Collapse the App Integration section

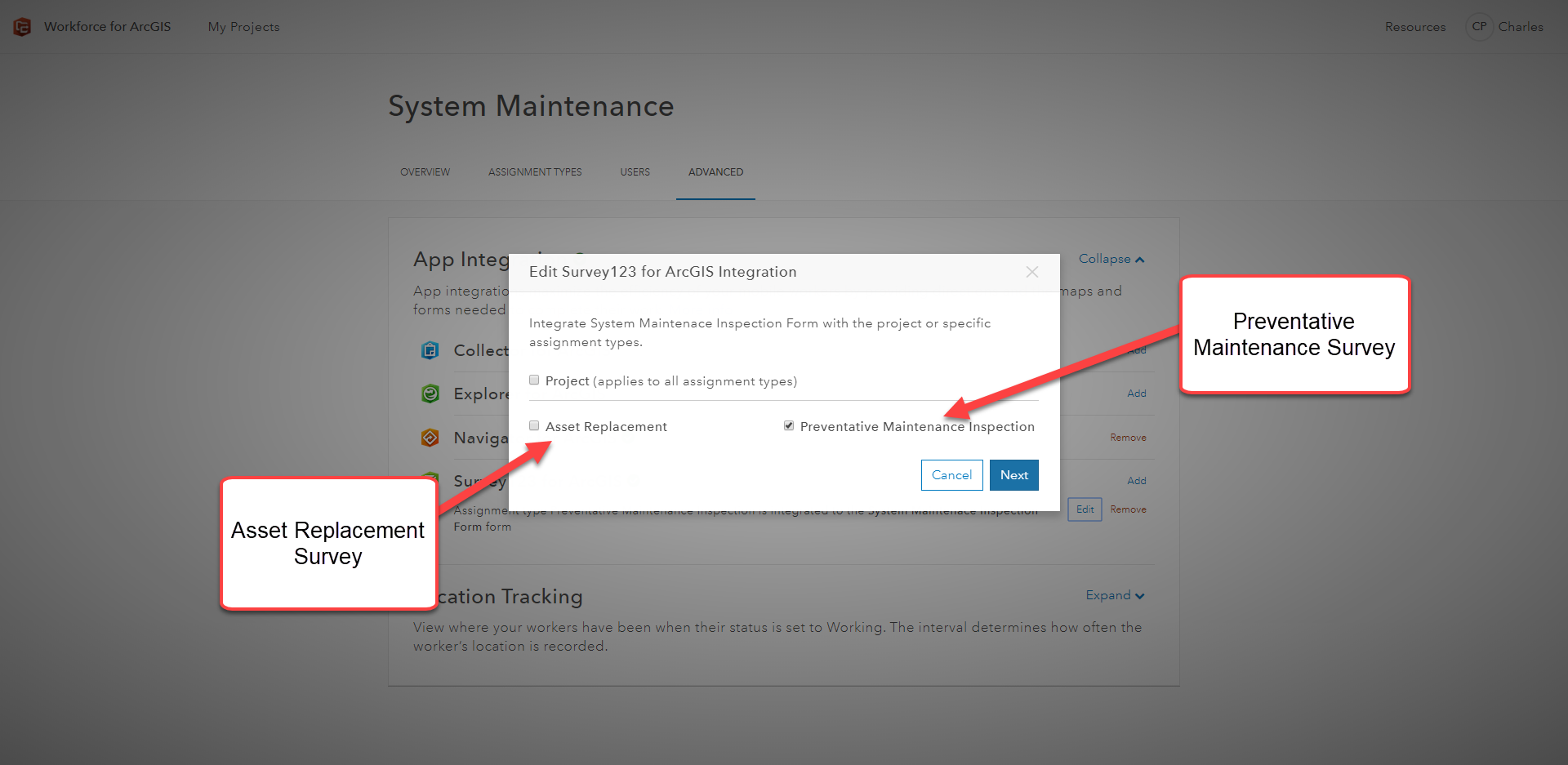coord(1111,259)
